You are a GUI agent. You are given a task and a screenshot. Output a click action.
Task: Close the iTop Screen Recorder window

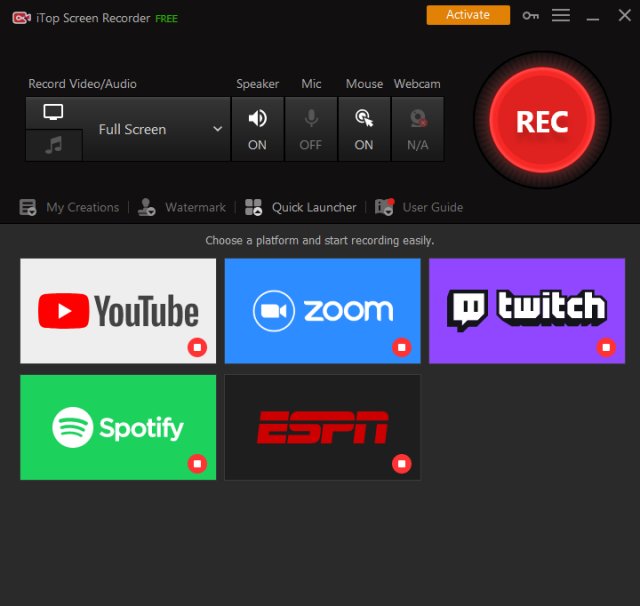click(x=624, y=16)
